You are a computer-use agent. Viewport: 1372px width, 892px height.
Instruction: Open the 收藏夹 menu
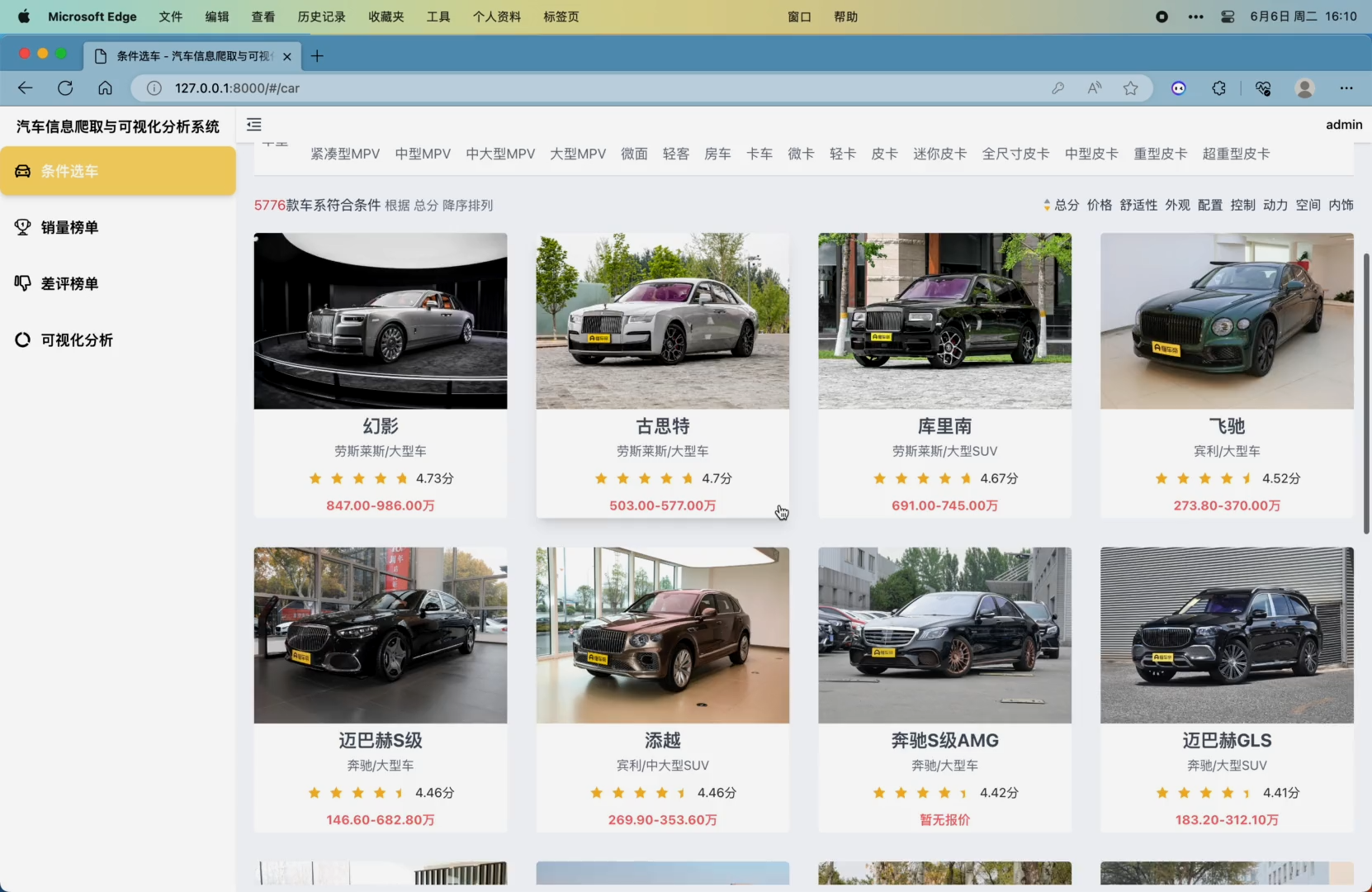386,17
